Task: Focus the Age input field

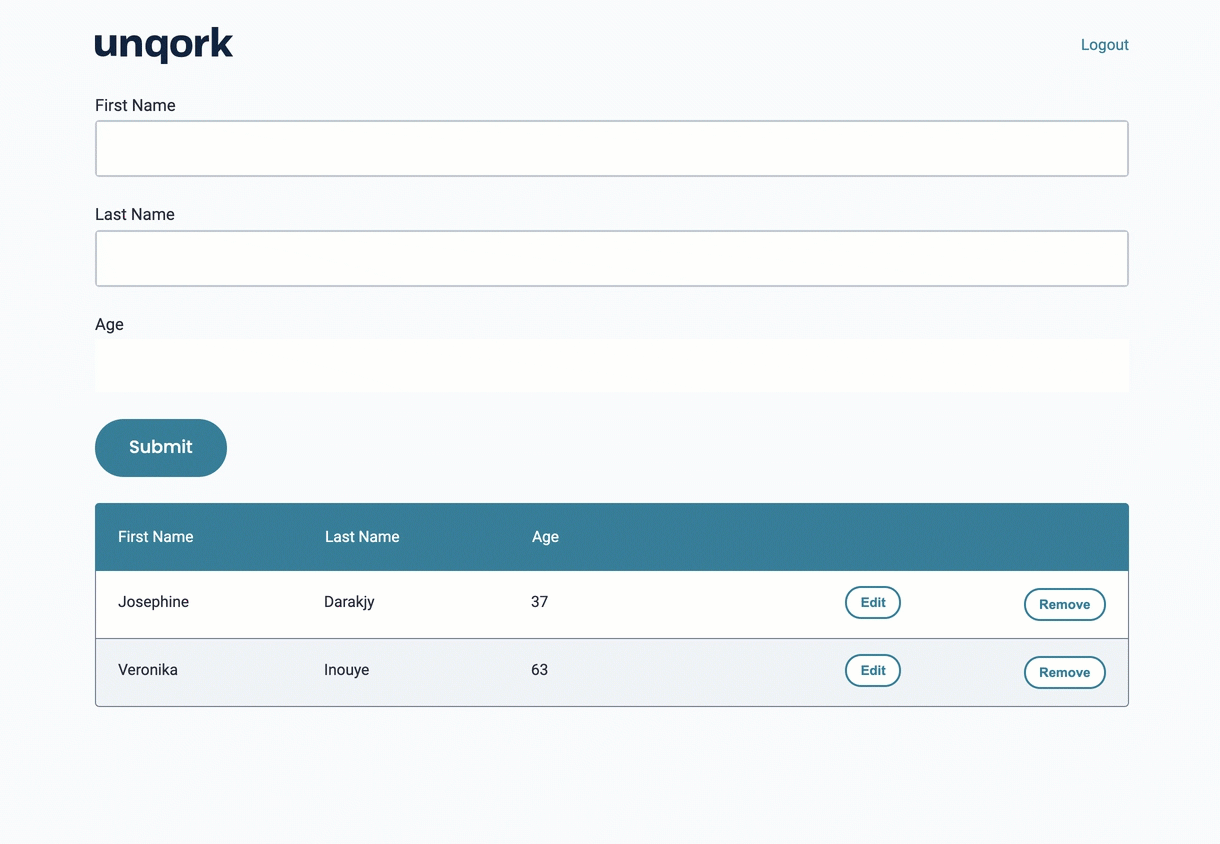Action: point(612,366)
